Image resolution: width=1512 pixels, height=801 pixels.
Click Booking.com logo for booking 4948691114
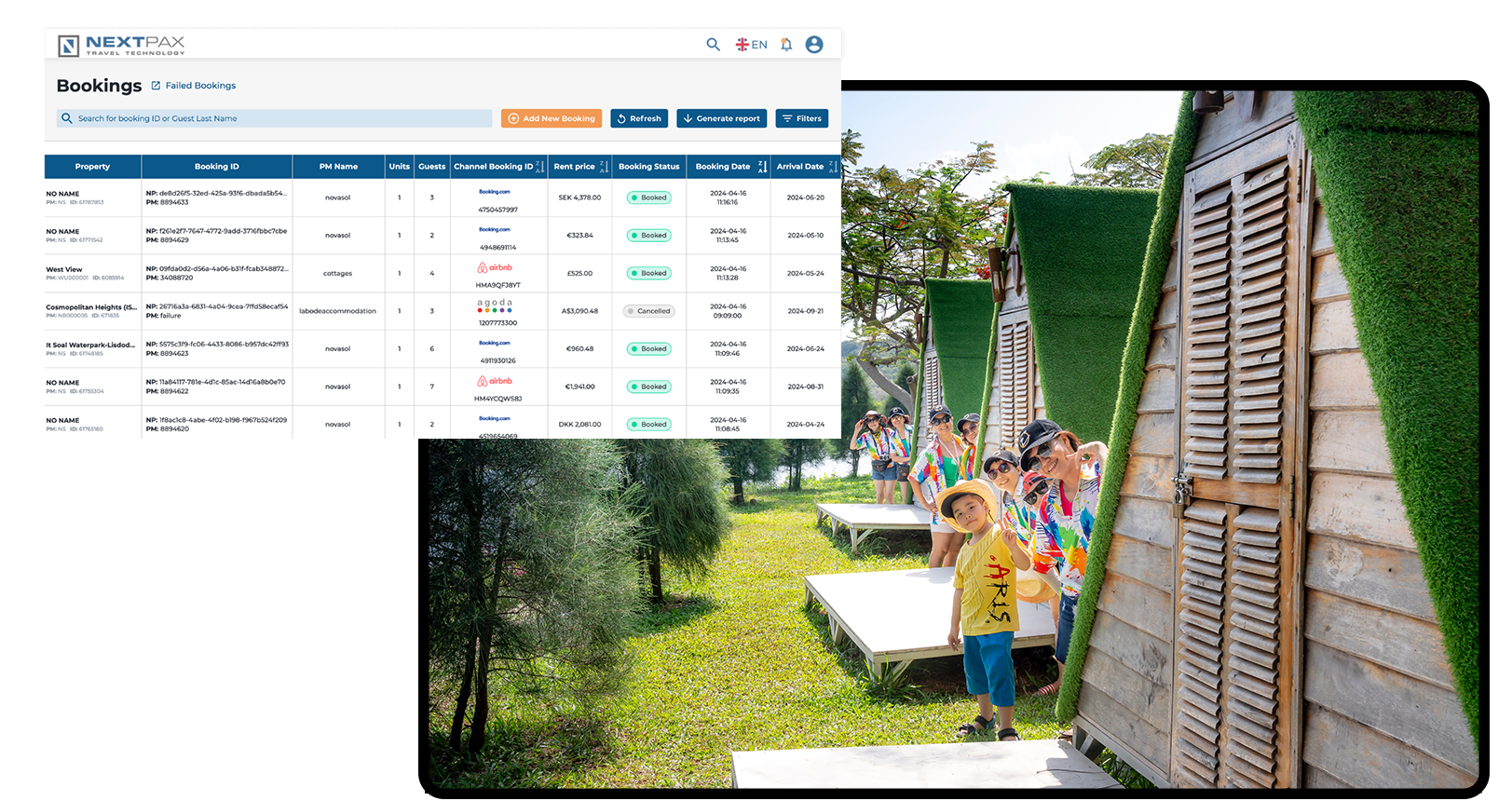click(495, 229)
